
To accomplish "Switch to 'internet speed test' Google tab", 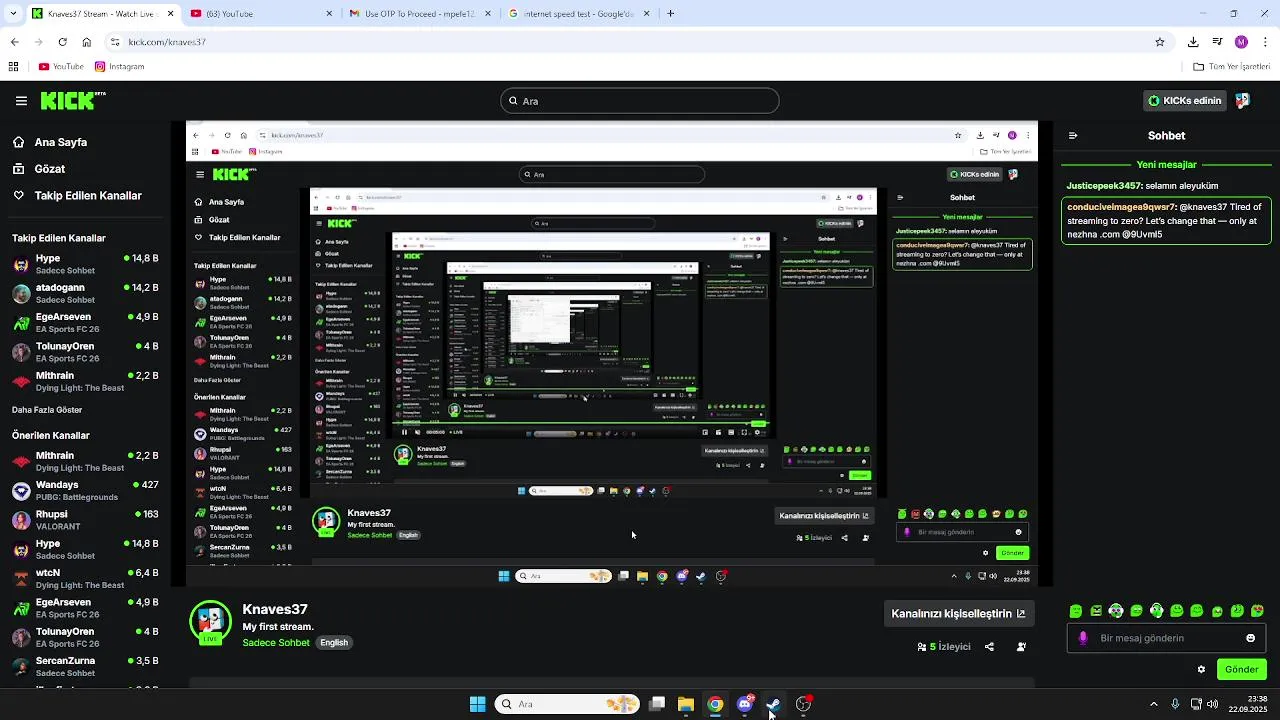I will pyautogui.click(x=577, y=14).
